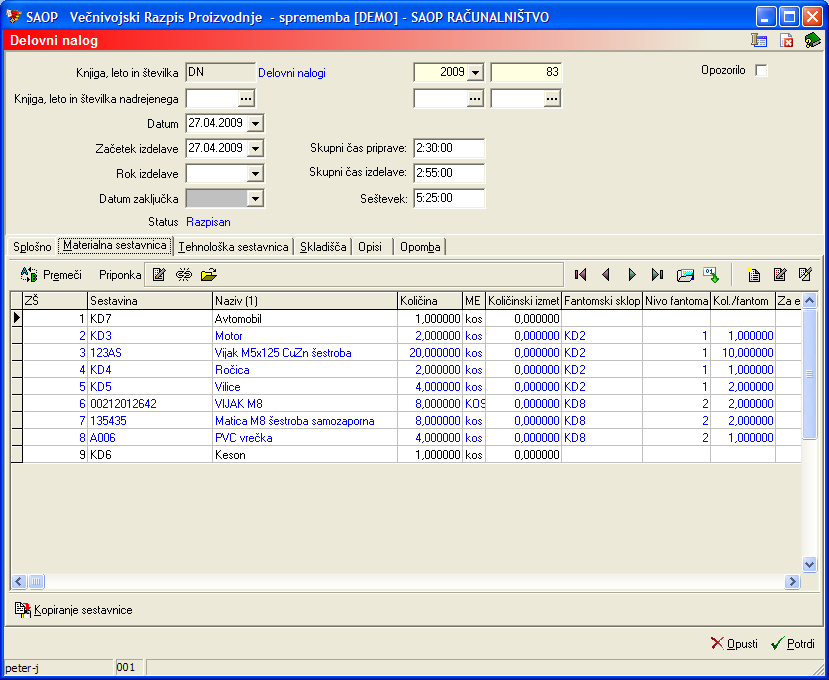Click the Potrdi confirm button
Image resolution: width=829 pixels, height=680 pixels.
point(792,644)
